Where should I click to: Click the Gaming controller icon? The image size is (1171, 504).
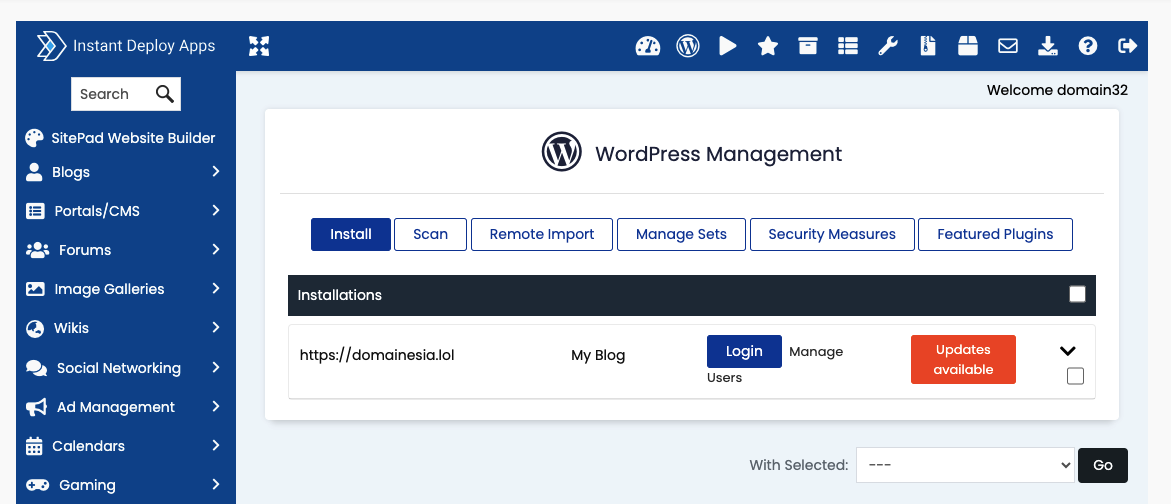pos(37,485)
